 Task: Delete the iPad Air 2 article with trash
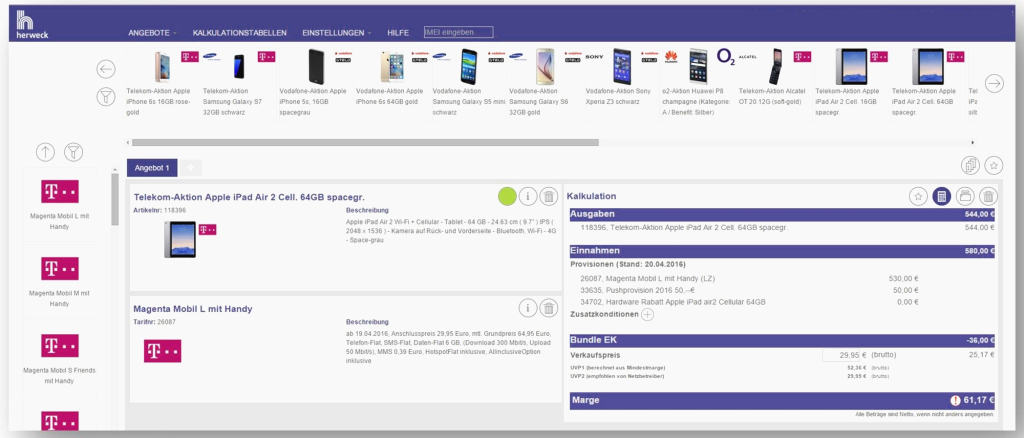(549, 195)
